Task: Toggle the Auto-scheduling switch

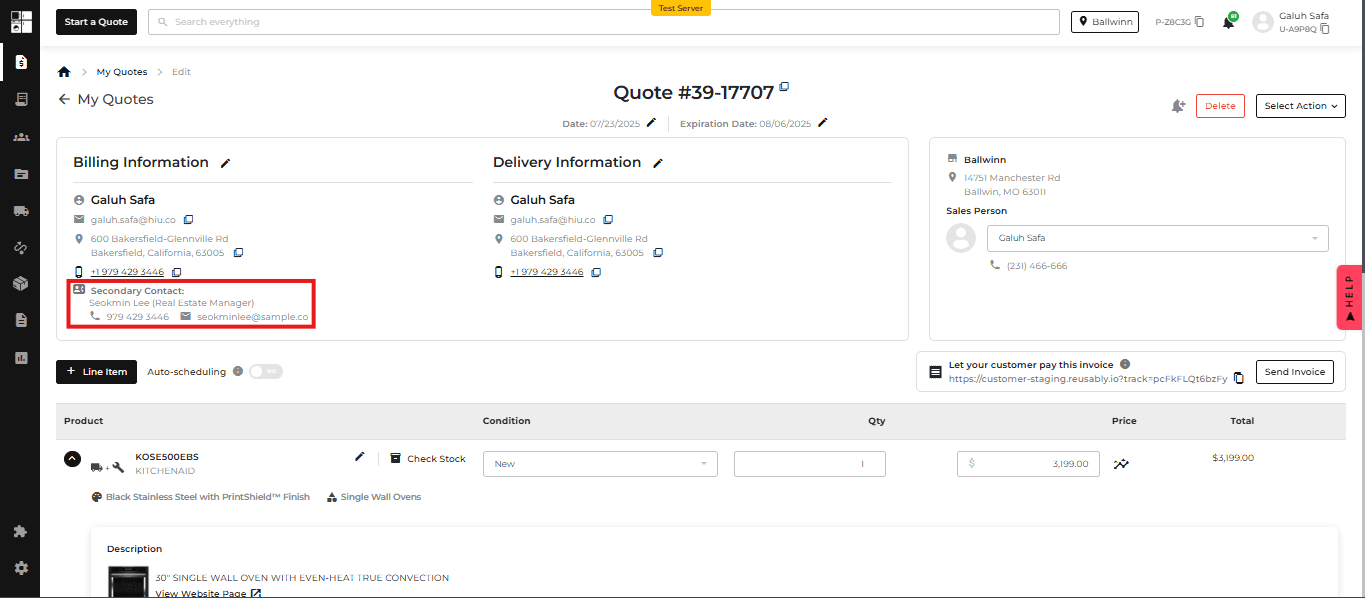Action: pyautogui.click(x=266, y=371)
